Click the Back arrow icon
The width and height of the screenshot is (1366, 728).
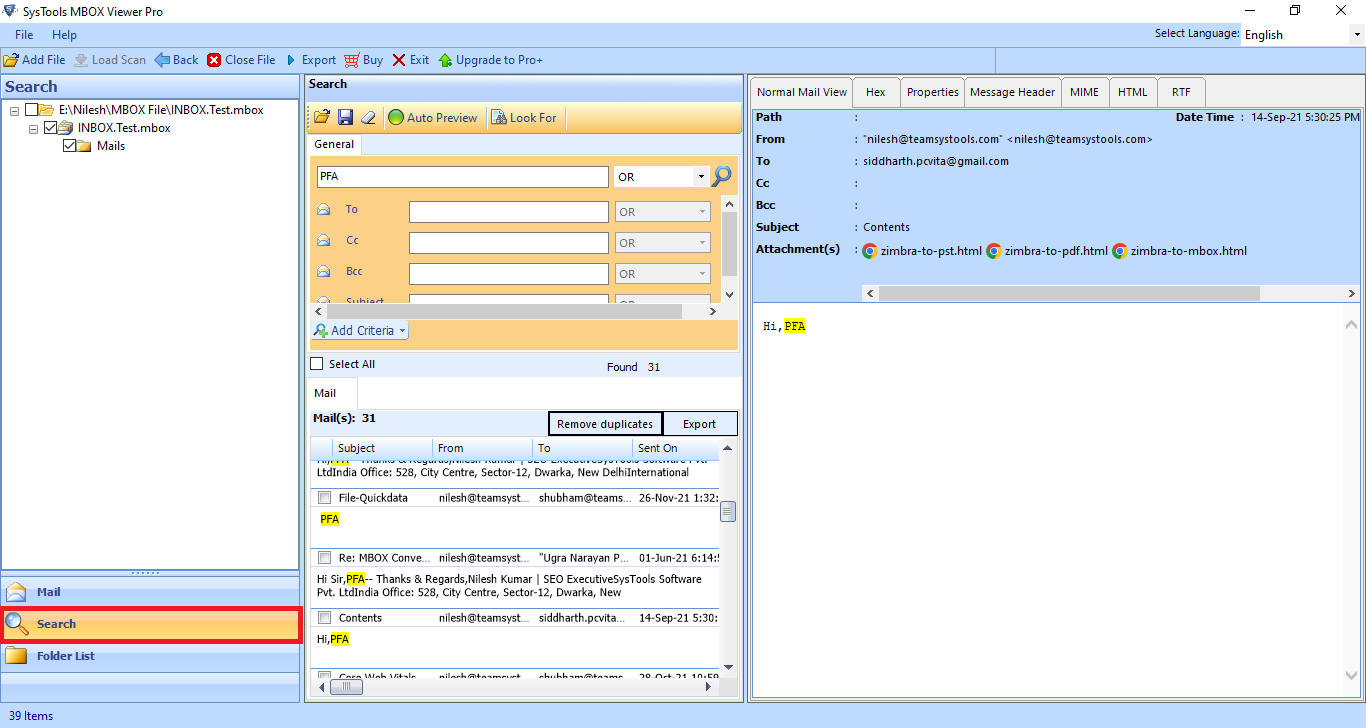click(x=162, y=60)
